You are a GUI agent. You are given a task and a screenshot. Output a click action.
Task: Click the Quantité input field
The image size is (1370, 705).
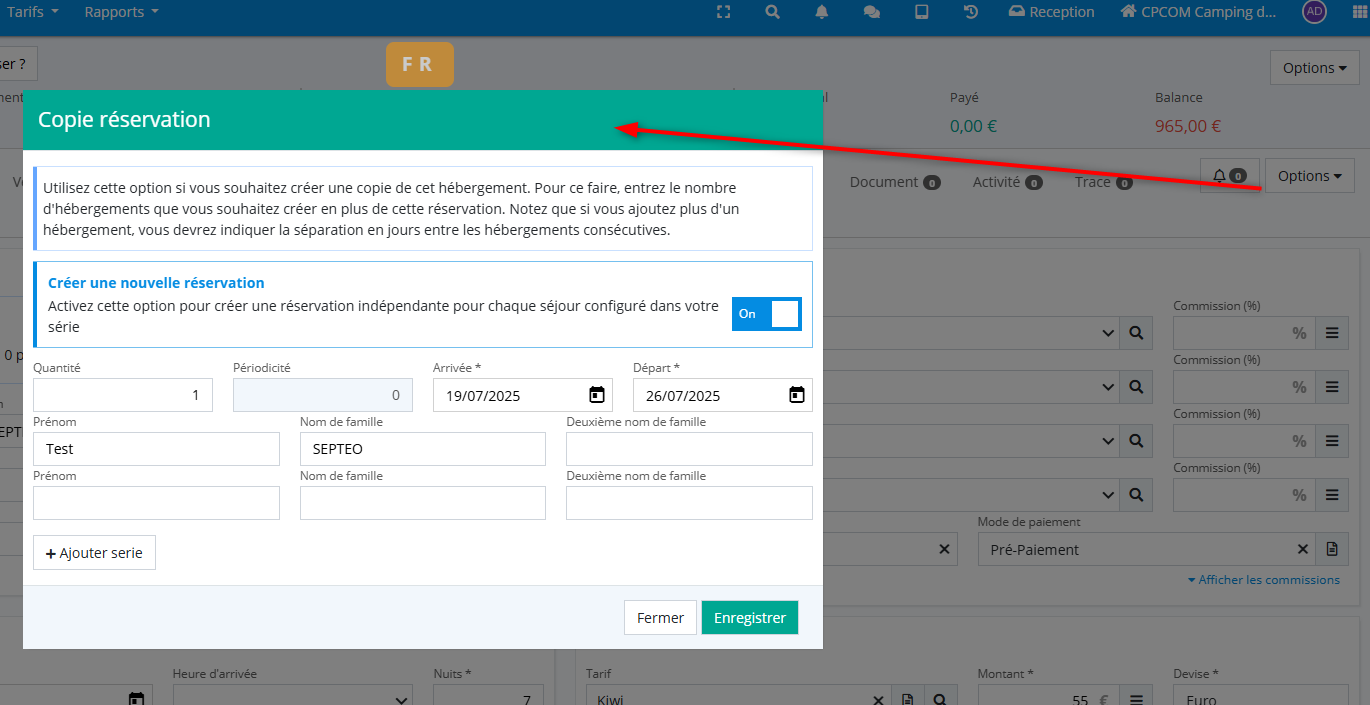pyautogui.click(x=122, y=395)
